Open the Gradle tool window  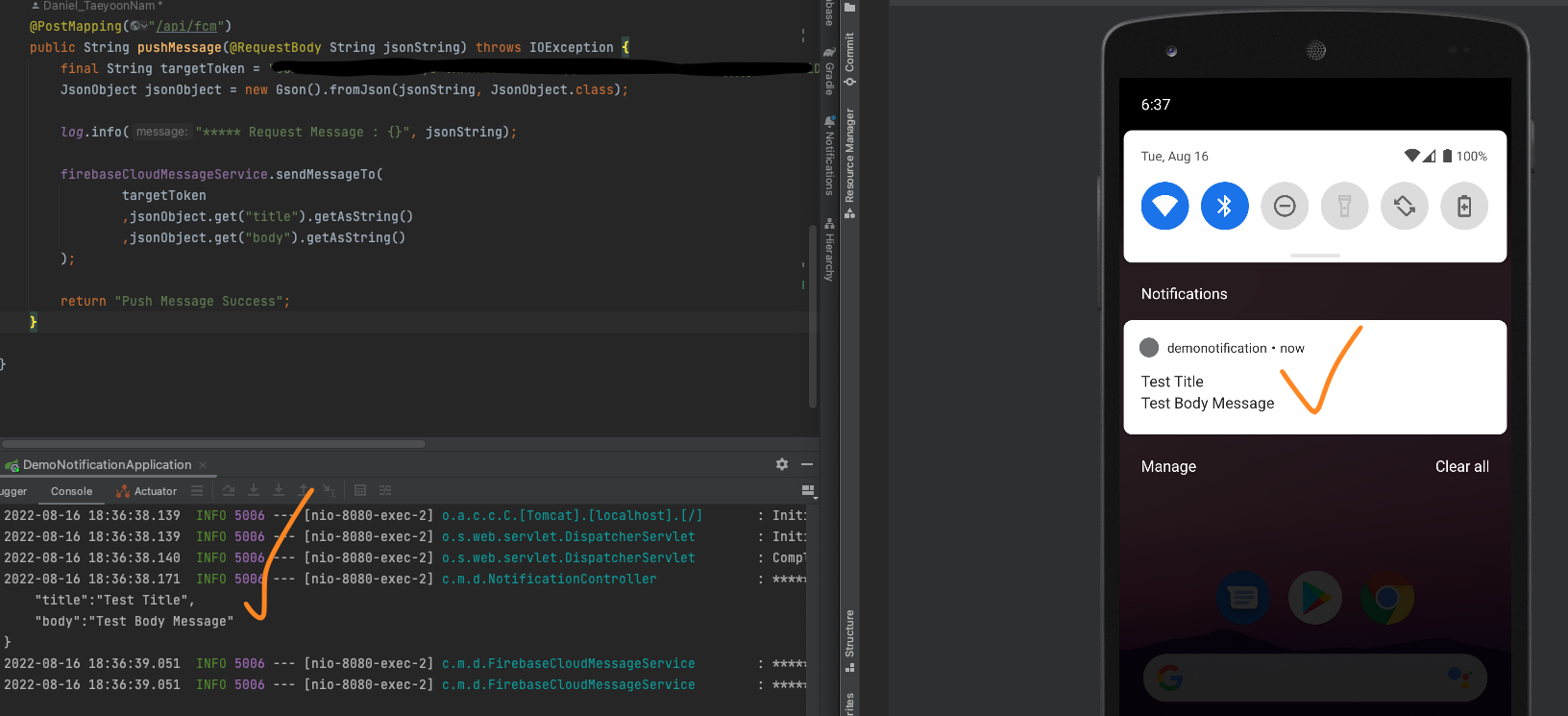[x=829, y=70]
